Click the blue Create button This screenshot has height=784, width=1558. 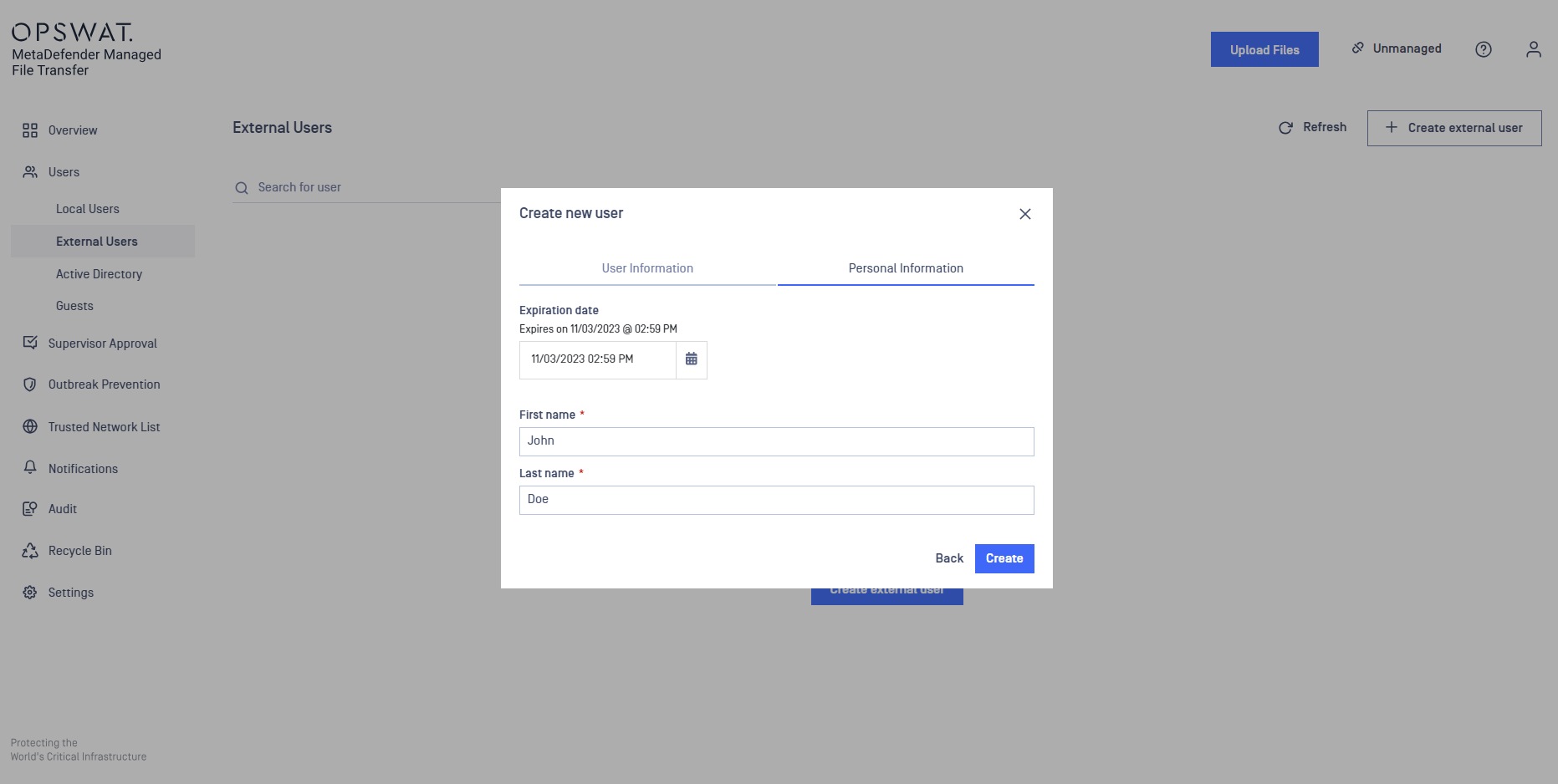click(1004, 558)
